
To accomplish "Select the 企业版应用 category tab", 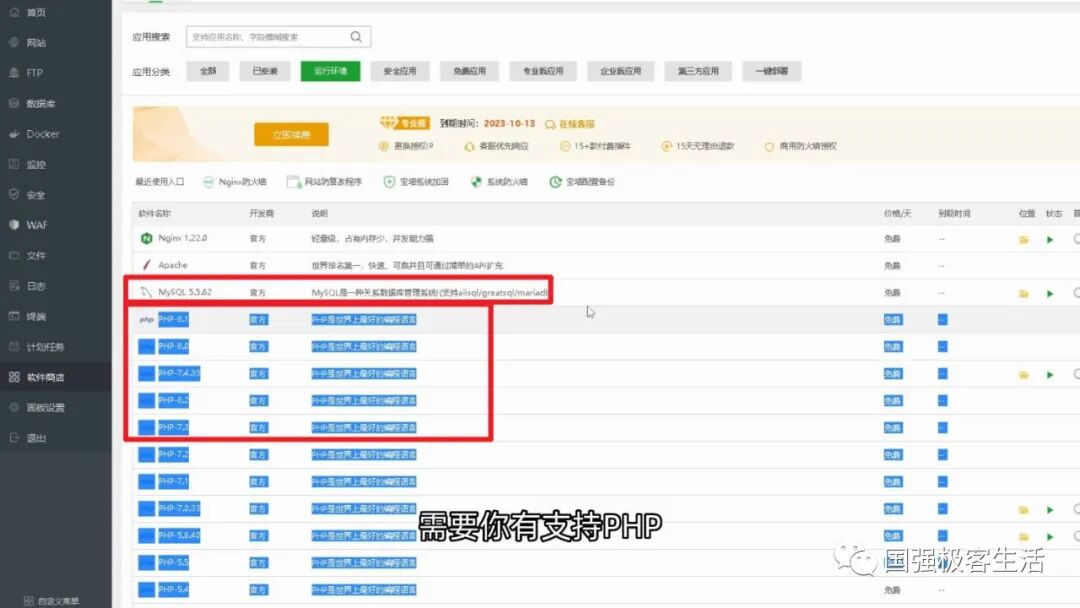I will pos(620,71).
